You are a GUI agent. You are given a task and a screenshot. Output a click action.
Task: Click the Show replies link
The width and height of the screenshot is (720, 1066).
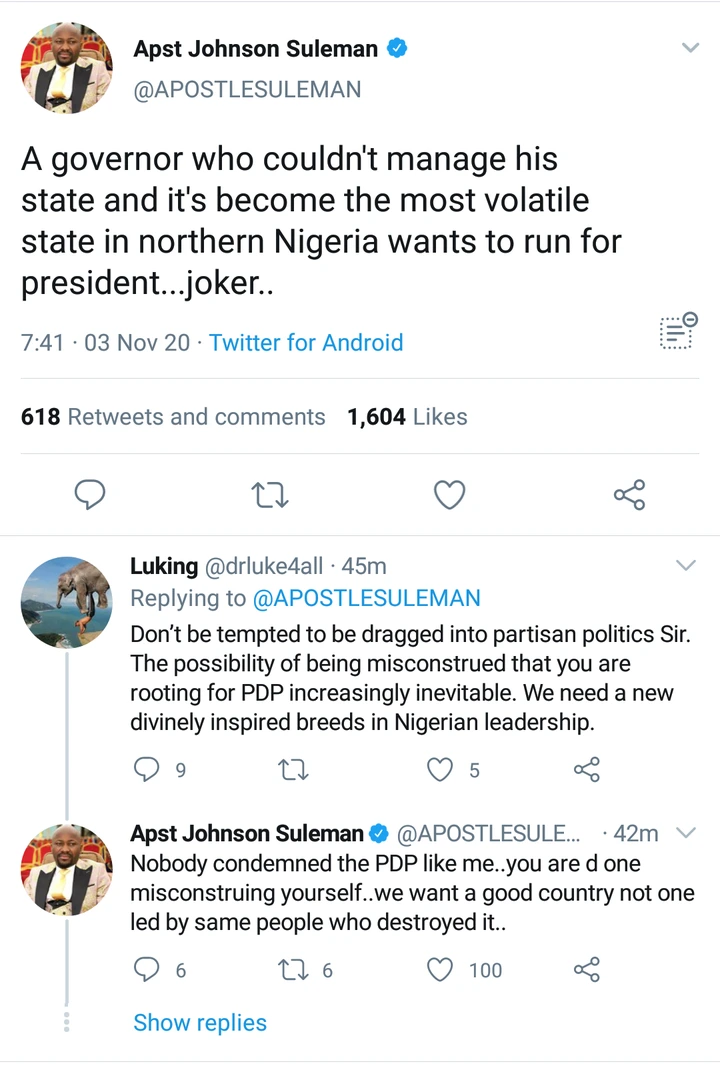tap(200, 1023)
